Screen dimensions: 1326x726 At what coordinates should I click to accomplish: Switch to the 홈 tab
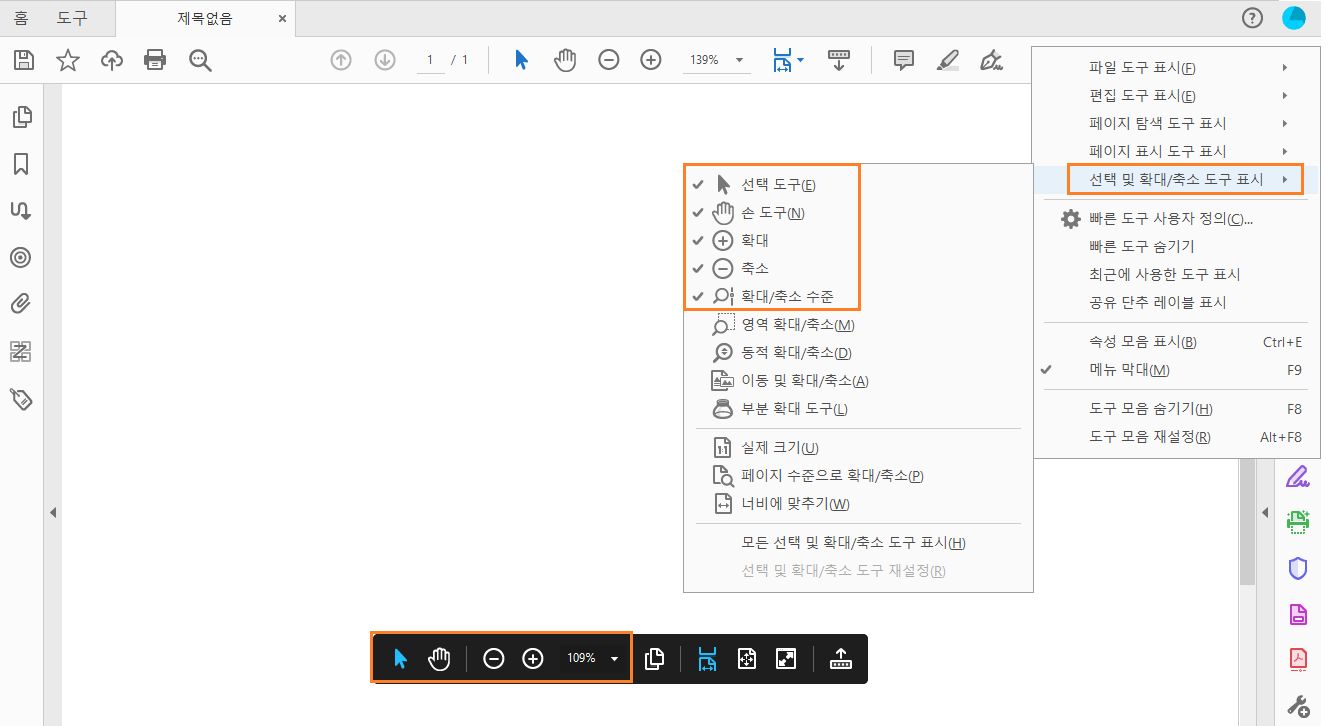(x=21, y=17)
